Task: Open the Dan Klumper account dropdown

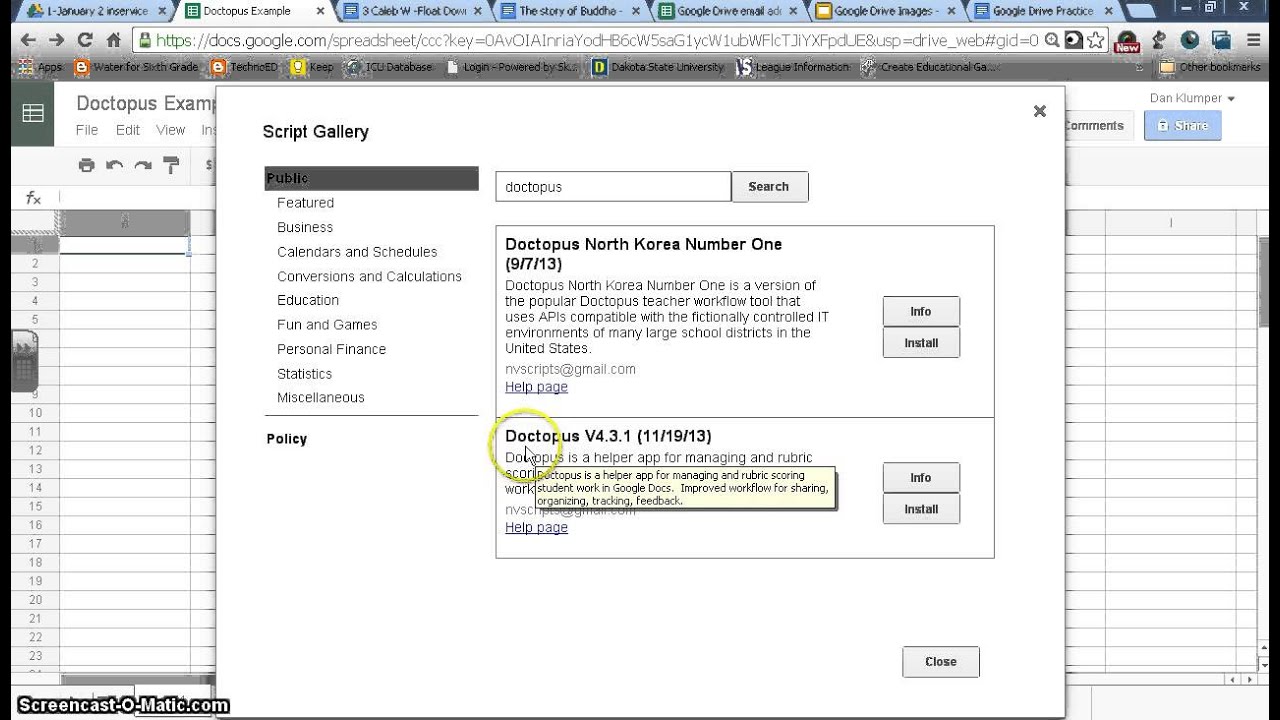Action: pyautogui.click(x=1192, y=98)
